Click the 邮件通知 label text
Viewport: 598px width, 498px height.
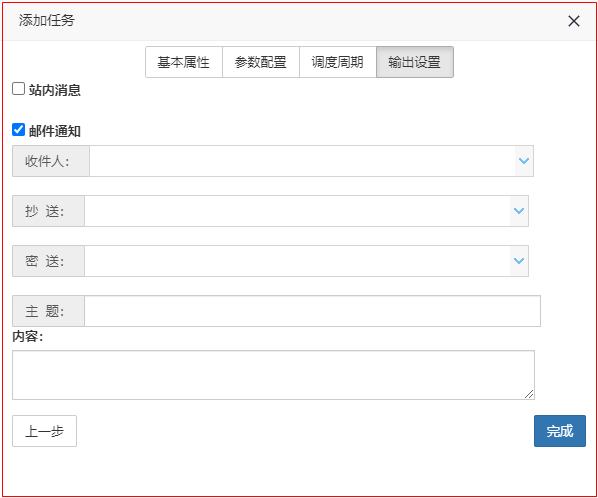[55, 131]
